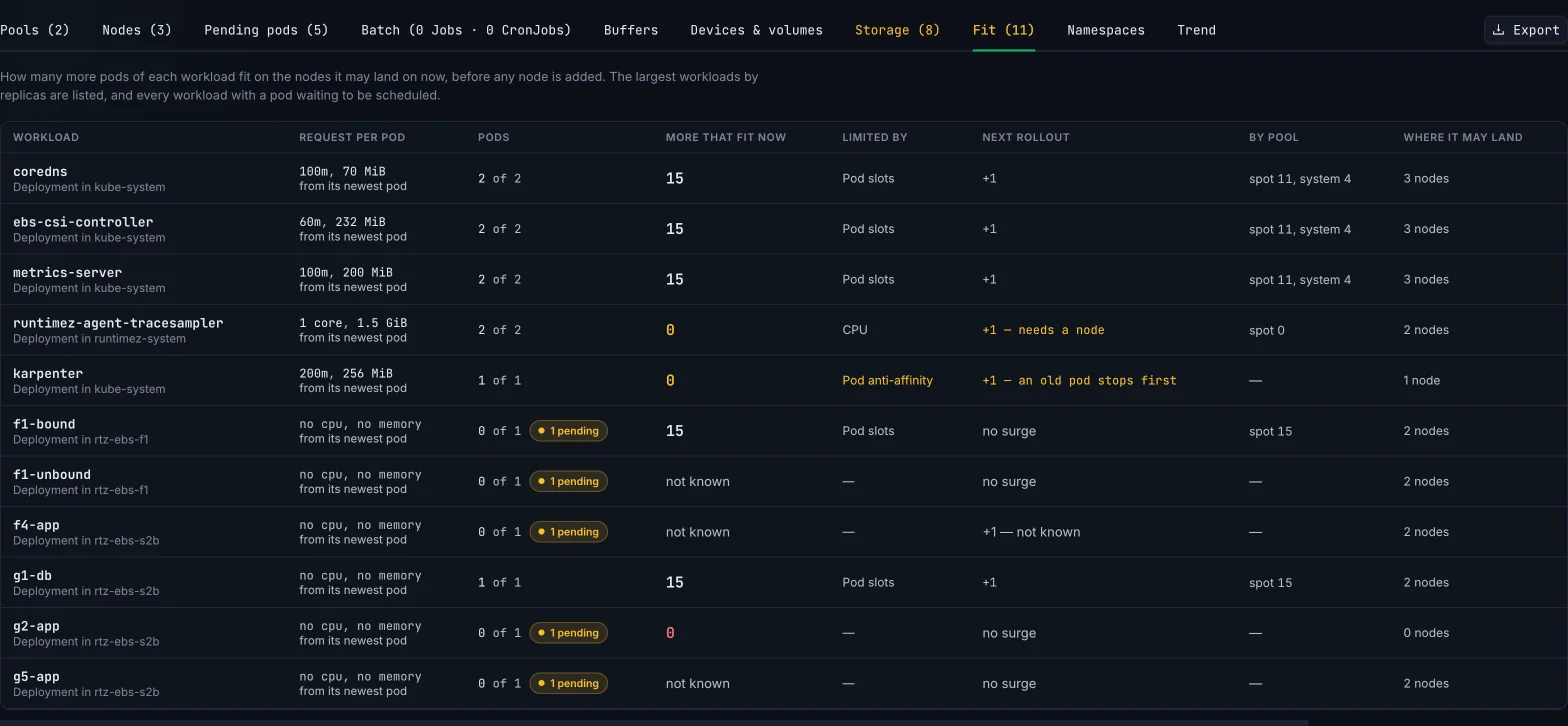
Task: Select the Batch jobs and CronJobs tab
Action: pyautogui.click(x=466, y=30)
